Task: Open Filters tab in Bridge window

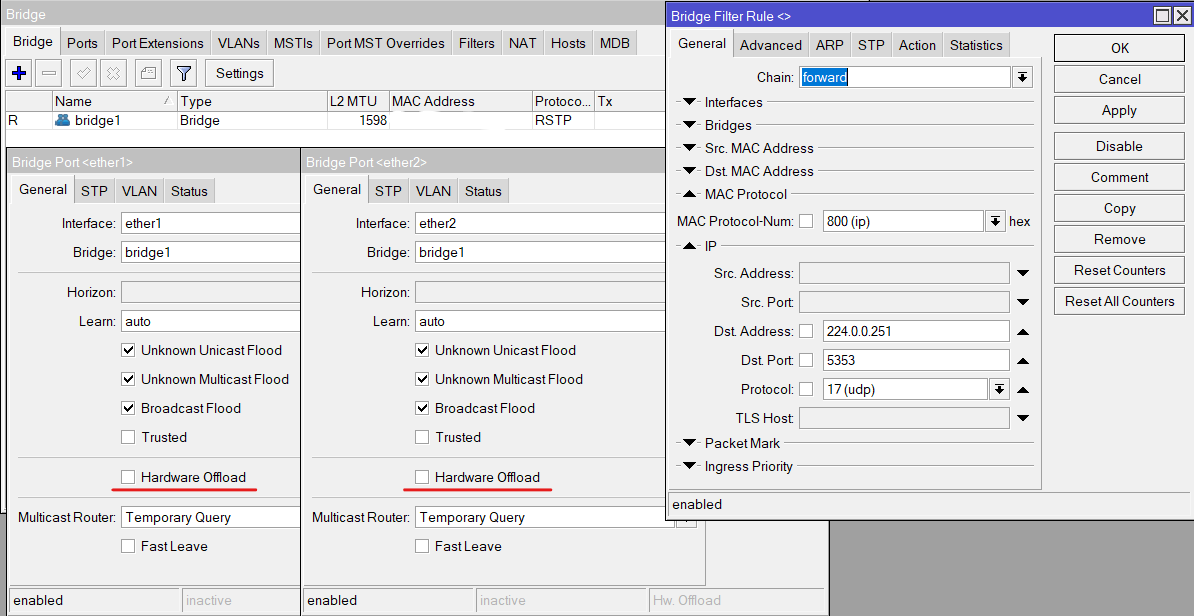Action: (477, 43)
